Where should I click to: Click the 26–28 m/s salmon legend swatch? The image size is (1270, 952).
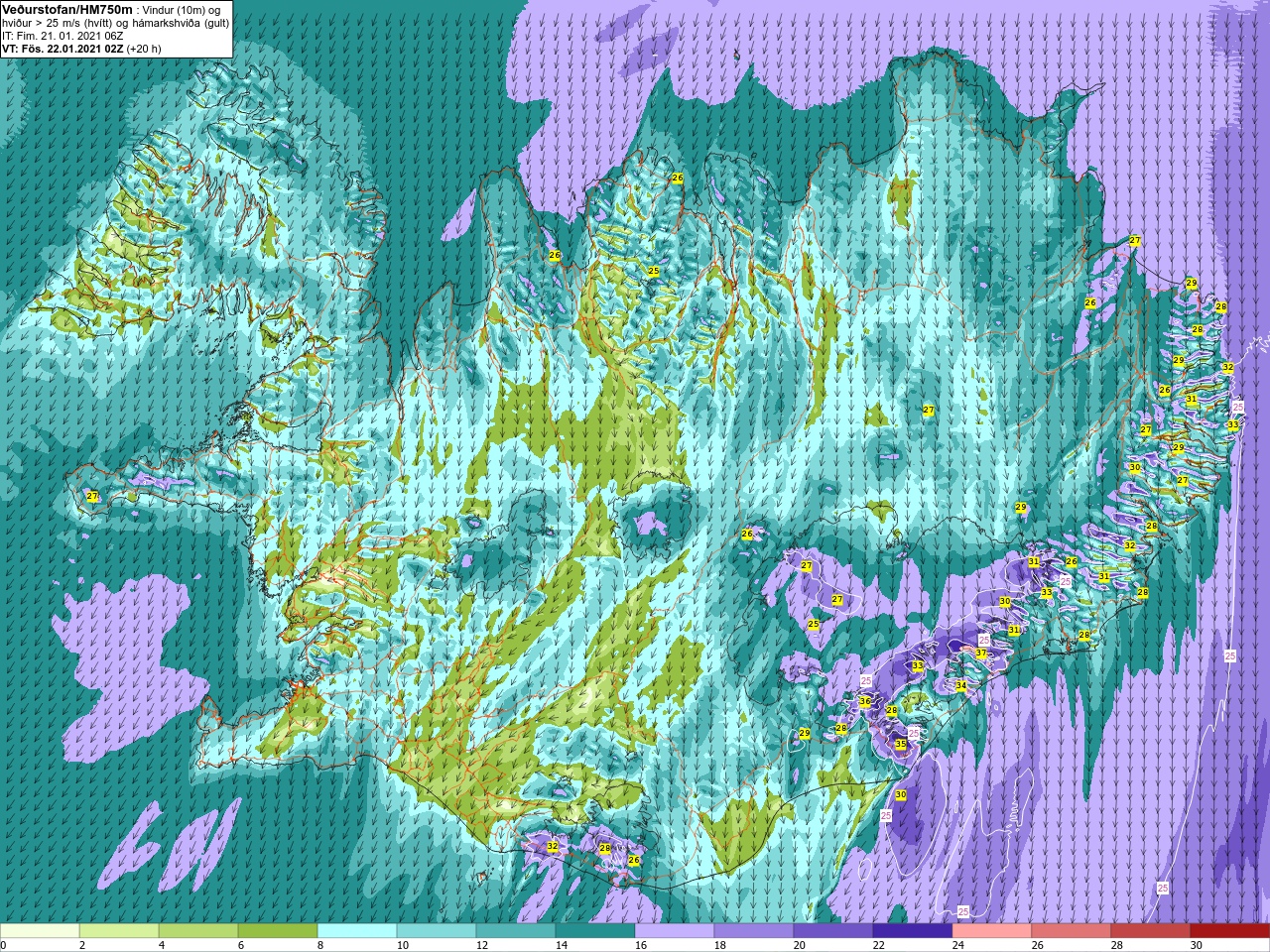point(1072,931)
